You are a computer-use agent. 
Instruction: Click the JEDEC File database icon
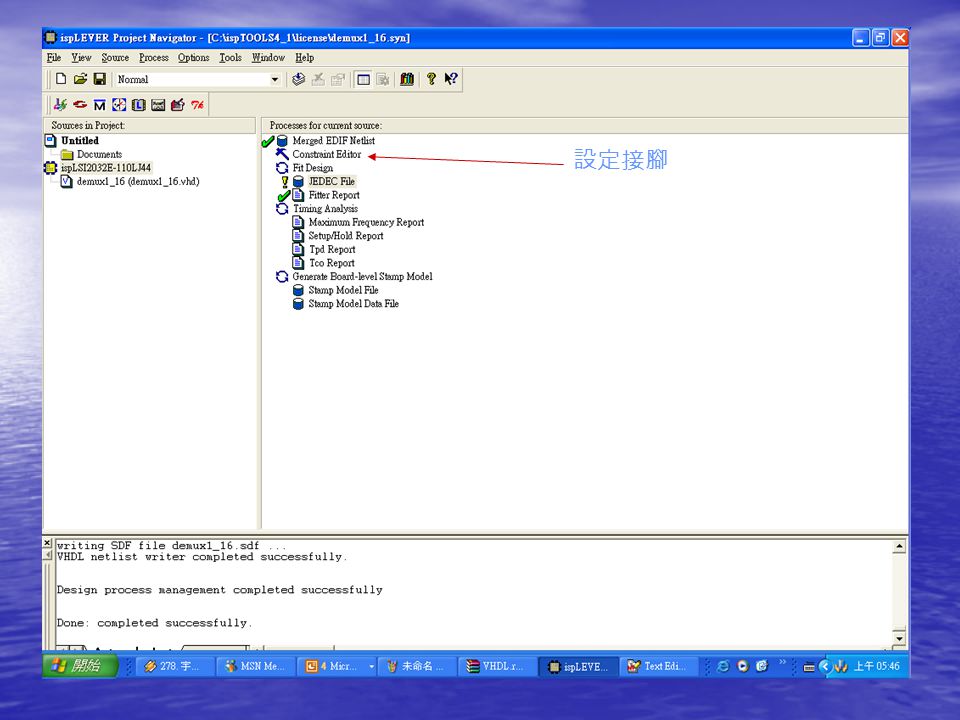[298, 181]
